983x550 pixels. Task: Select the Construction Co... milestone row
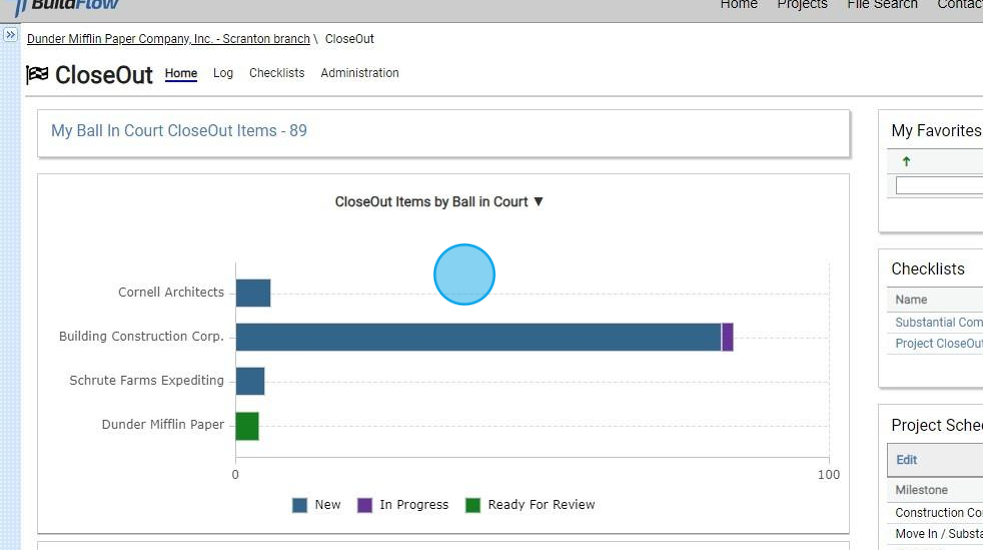coord(938,513)
